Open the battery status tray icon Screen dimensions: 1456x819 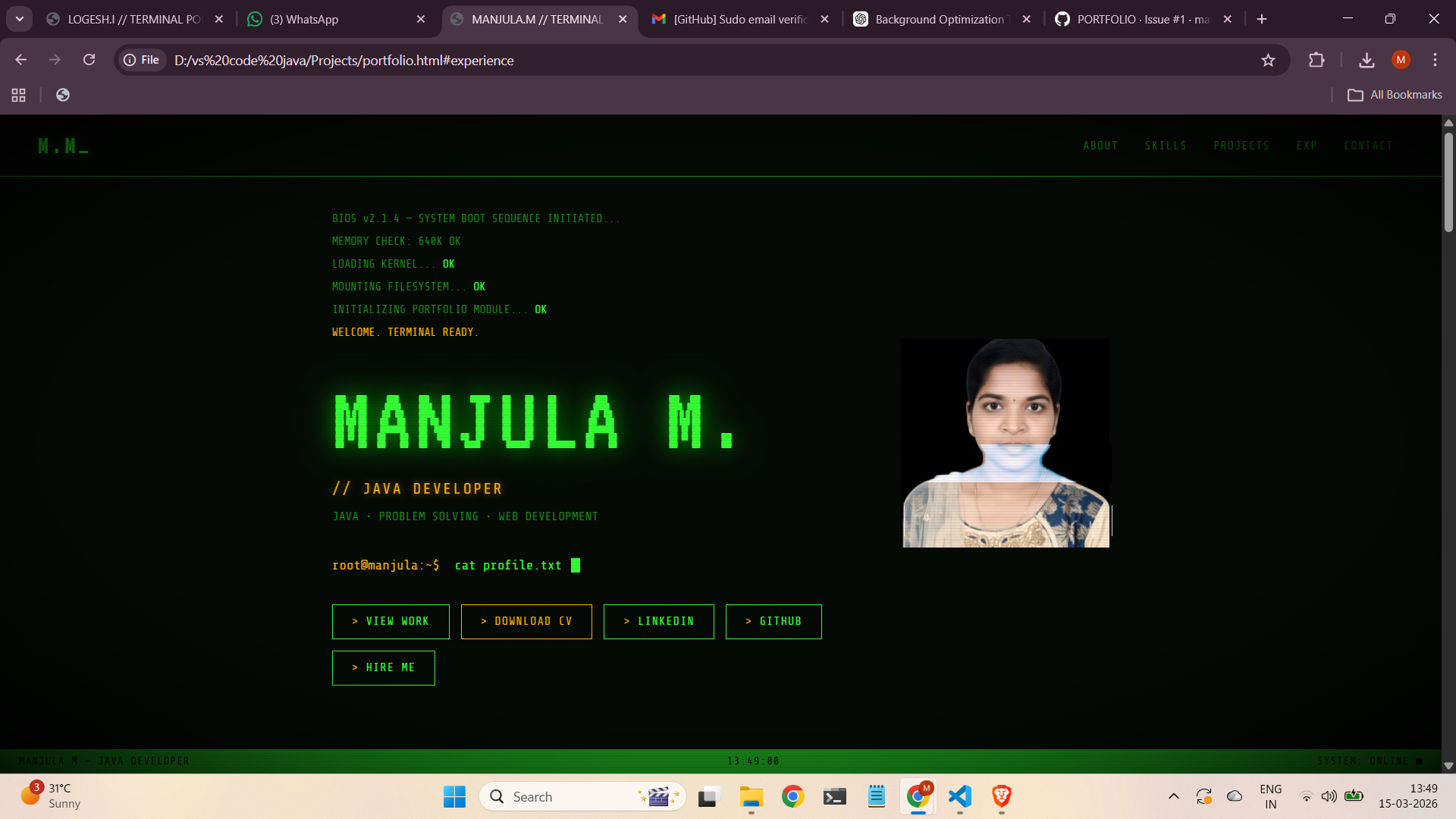click(1354, 796)
